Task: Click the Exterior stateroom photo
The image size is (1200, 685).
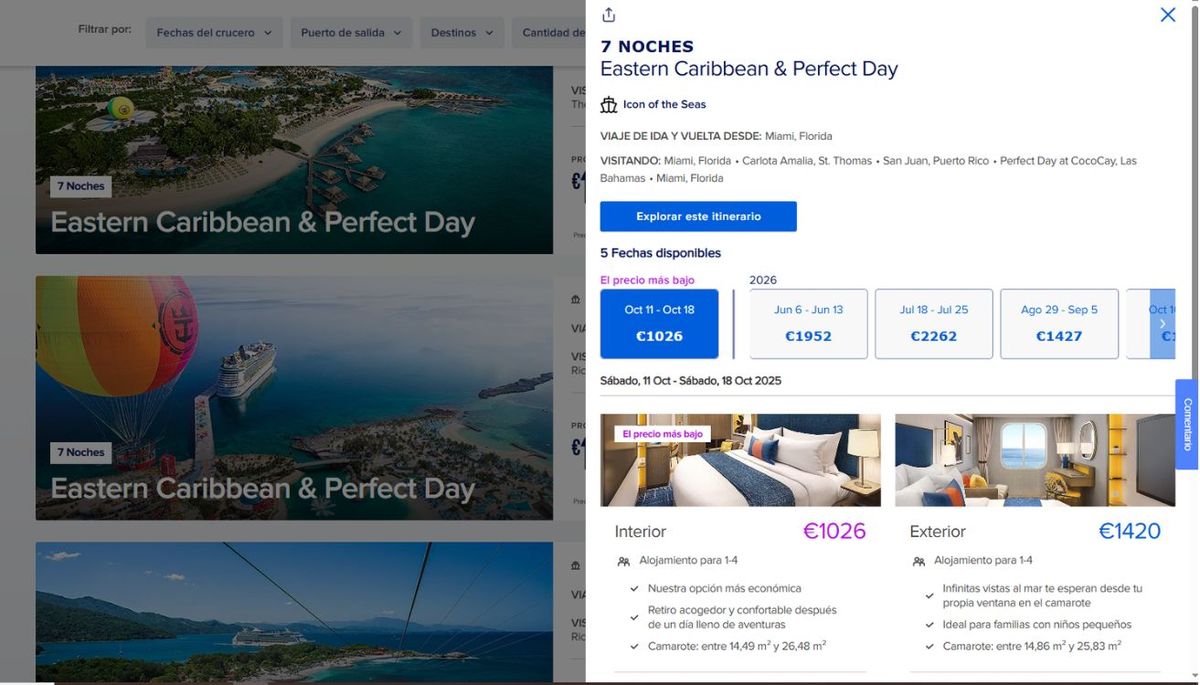Action: (1035, 460)
